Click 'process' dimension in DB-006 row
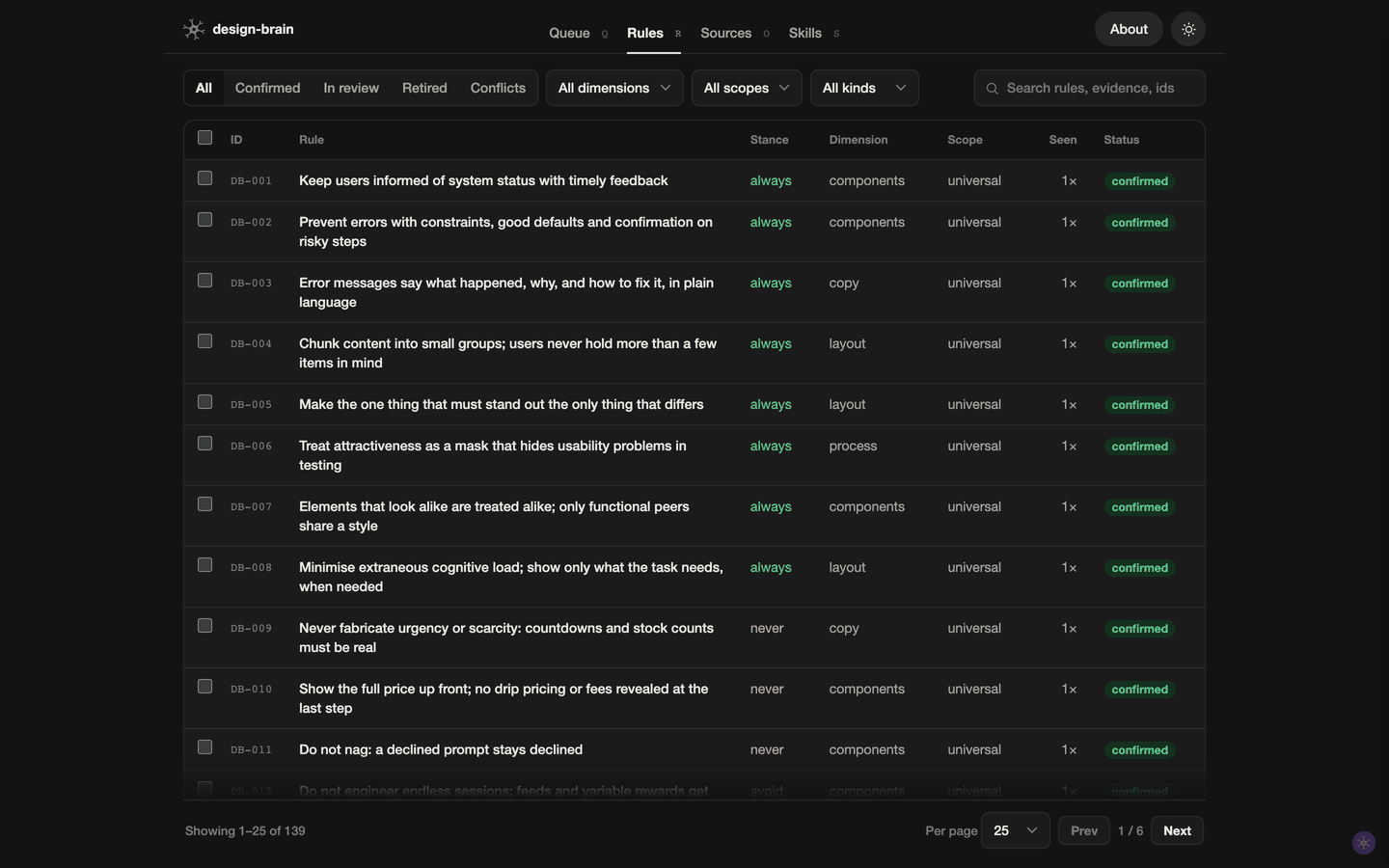The width and height of the screenshot is (1389, 868). click(853, 446)
